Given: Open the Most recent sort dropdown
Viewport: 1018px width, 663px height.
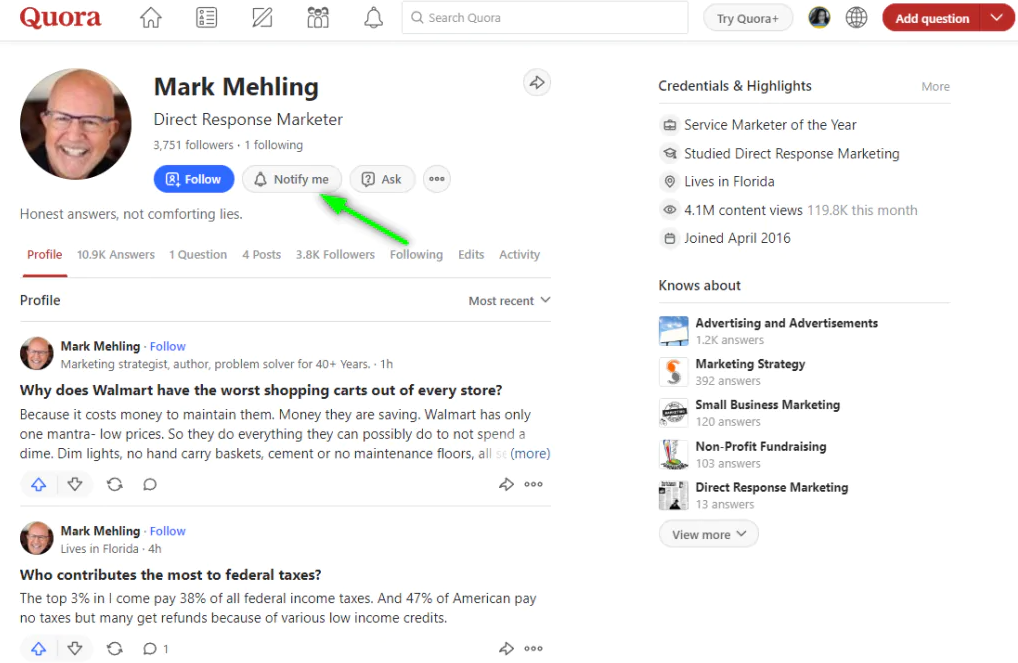Looking at the screenshot, I should pyautogui.click(x=509, y=301).
